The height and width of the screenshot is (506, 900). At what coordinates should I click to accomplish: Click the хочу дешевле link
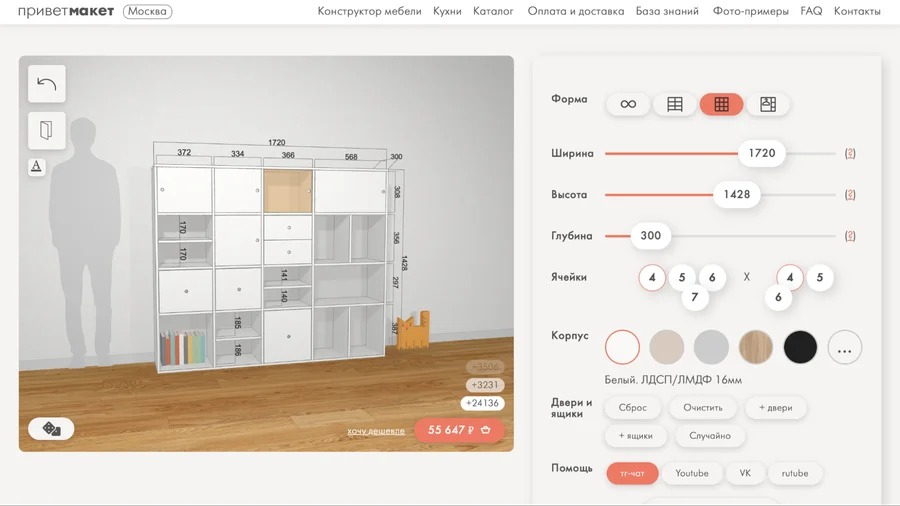tap(375, 431)
